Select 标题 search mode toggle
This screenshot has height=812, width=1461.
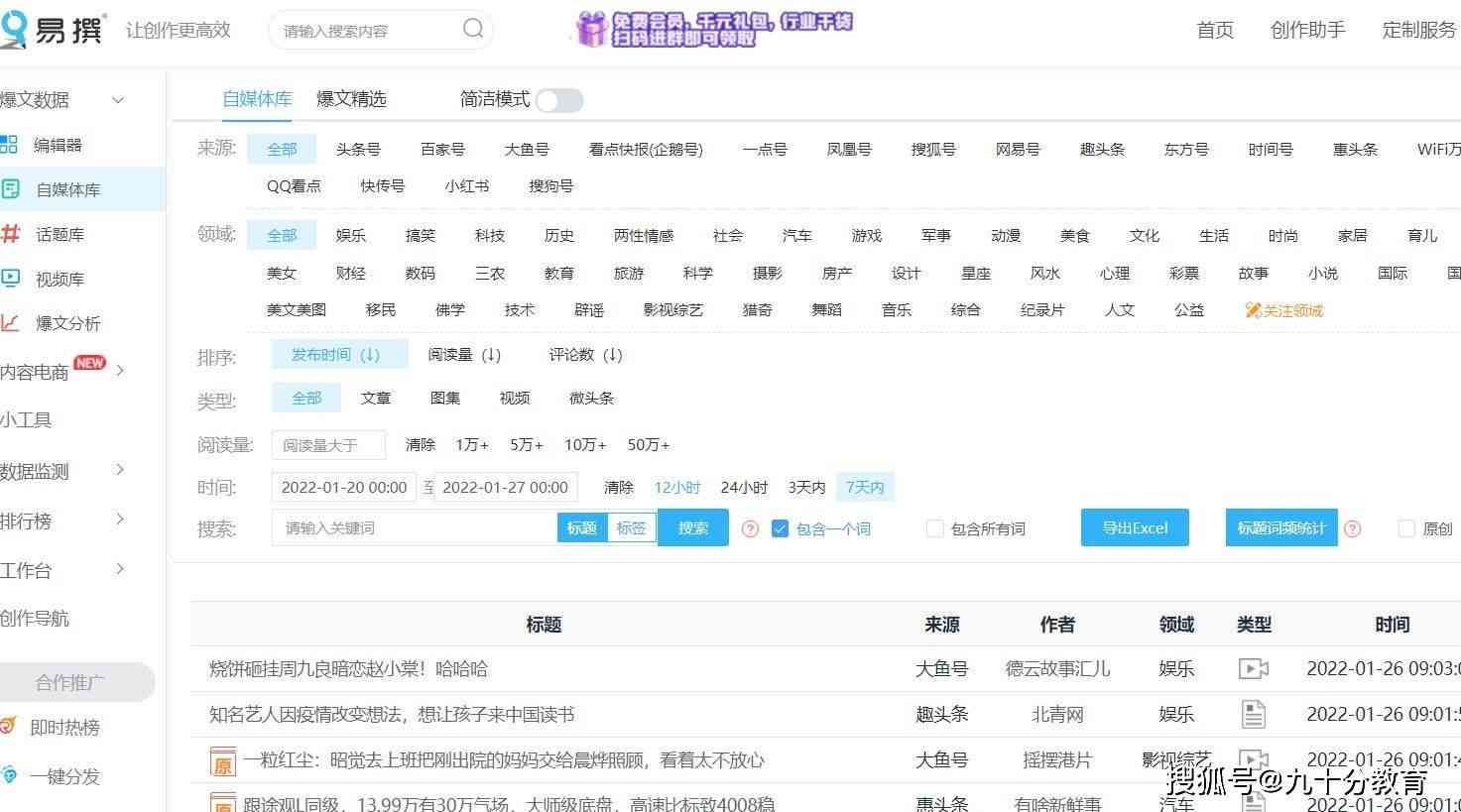(581, 528)
